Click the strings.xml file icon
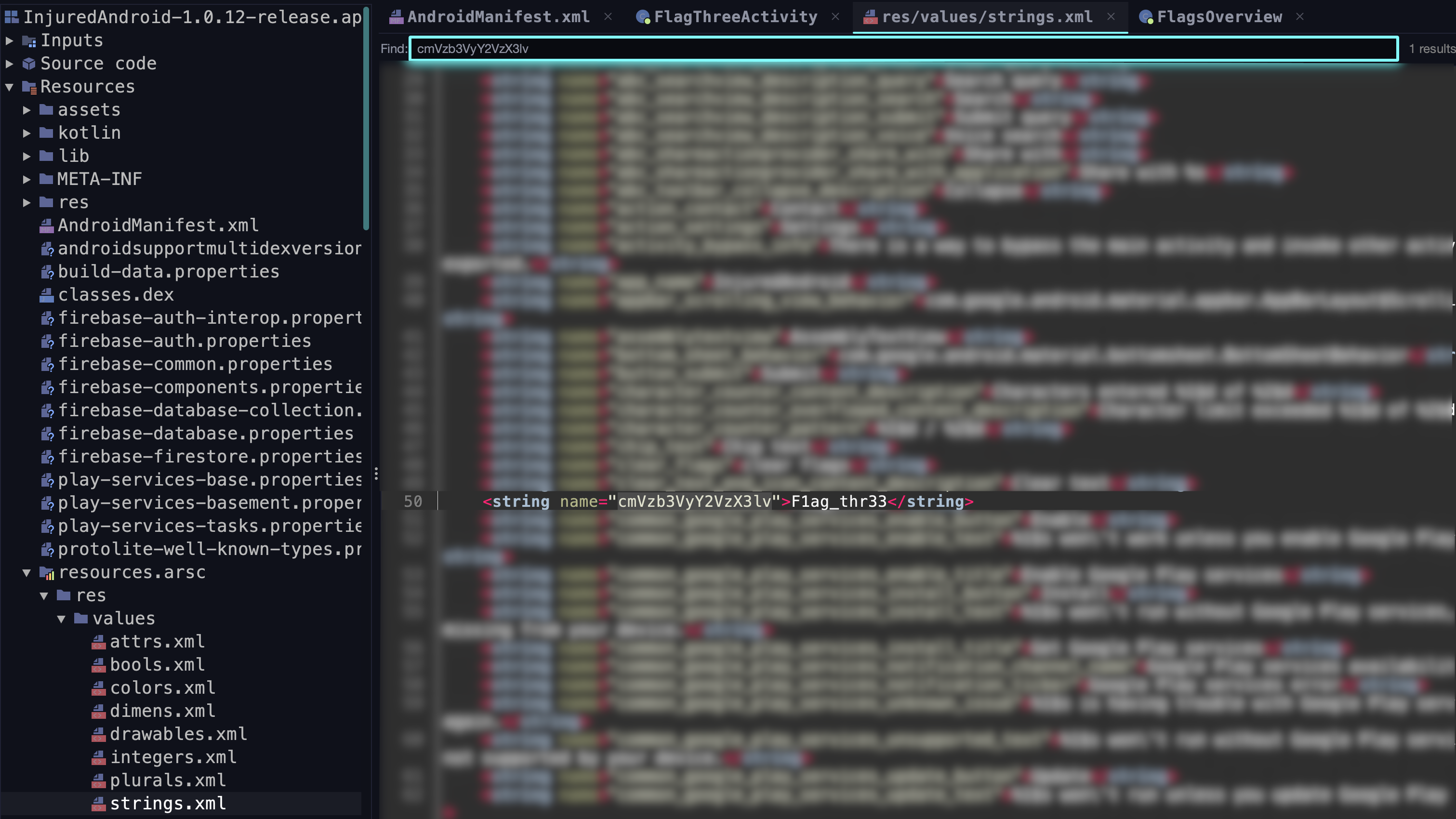 [98, 804]
